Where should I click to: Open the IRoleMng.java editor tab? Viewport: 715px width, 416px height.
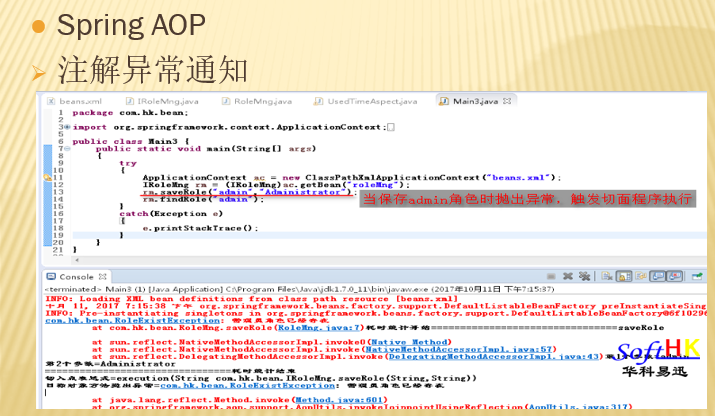click(x=162, y=101)
